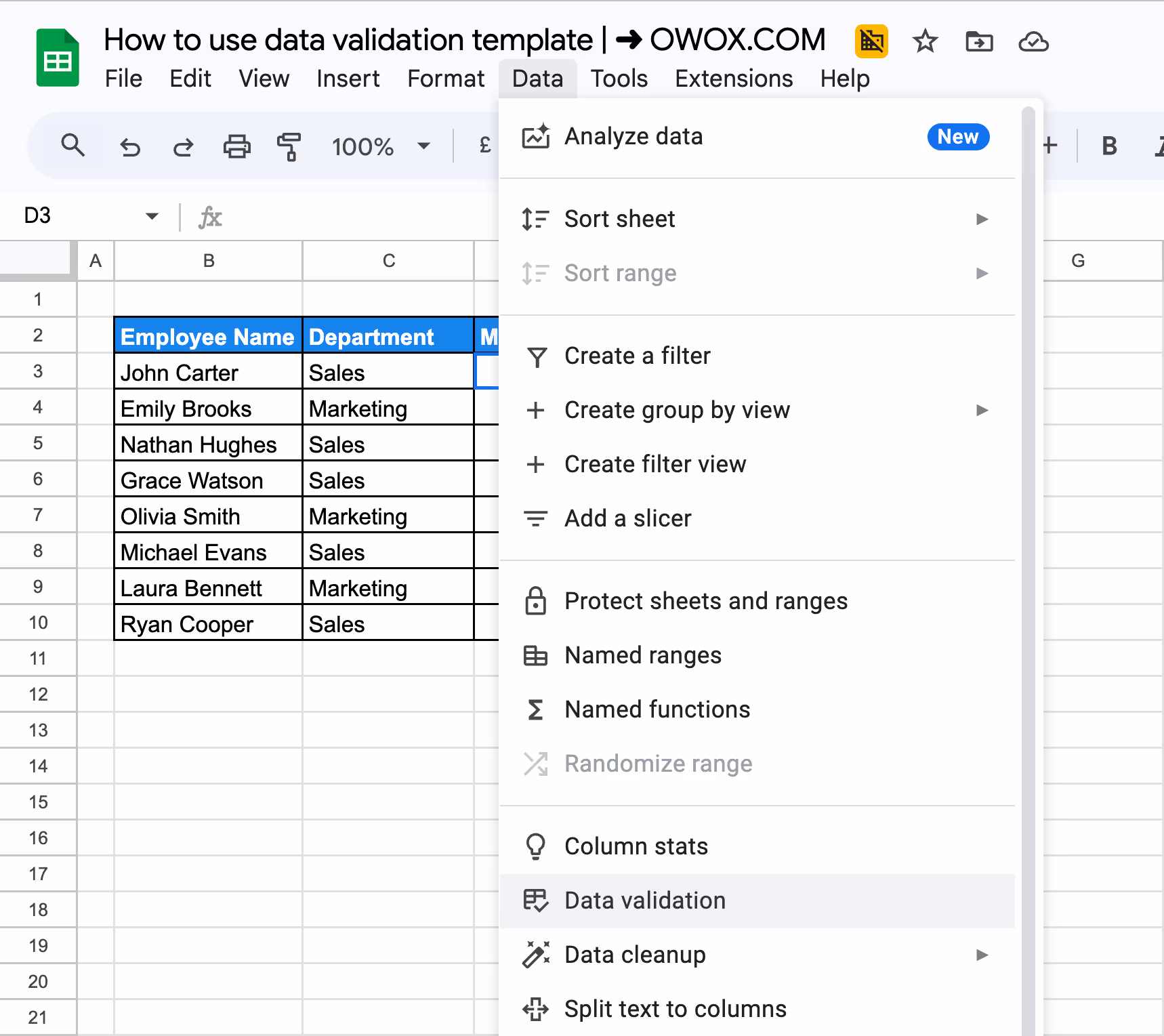The width and height of the screenshot is (1164, 1036).
Task: Toggle Bold formatting in the toolbar
Action: point(1108,146)
